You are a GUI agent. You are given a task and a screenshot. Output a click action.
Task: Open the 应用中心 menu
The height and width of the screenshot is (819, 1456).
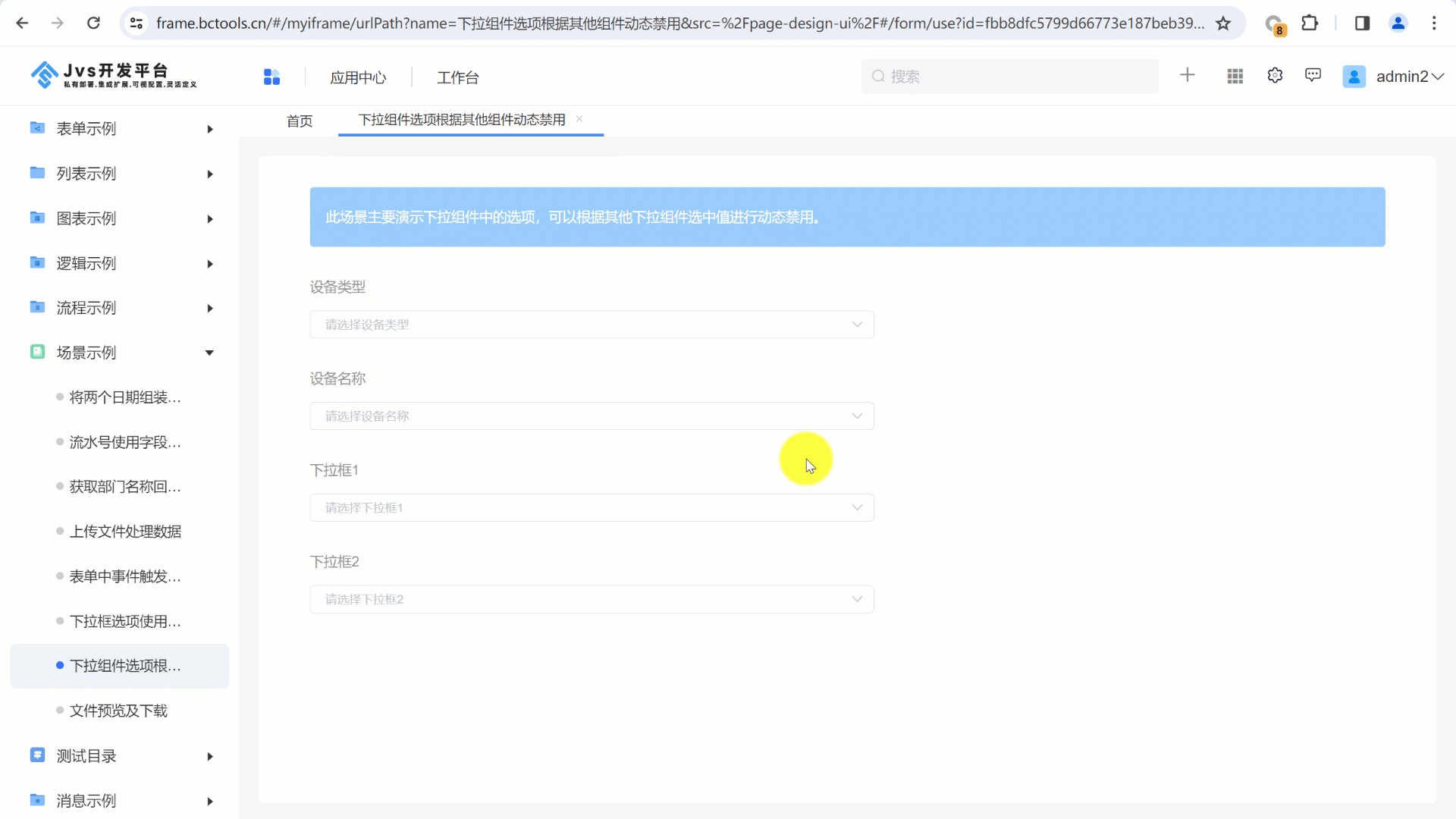(358, 77)
